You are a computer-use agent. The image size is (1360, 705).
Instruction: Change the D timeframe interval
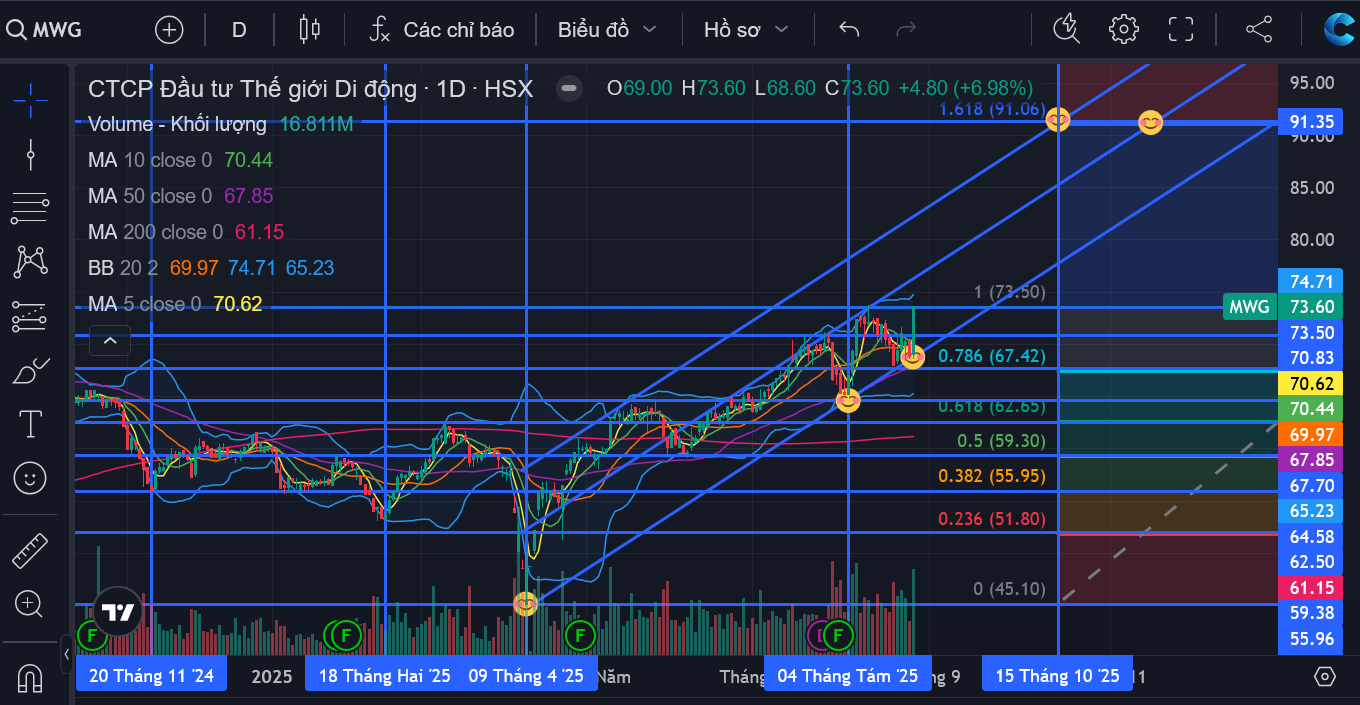point(239,29)
